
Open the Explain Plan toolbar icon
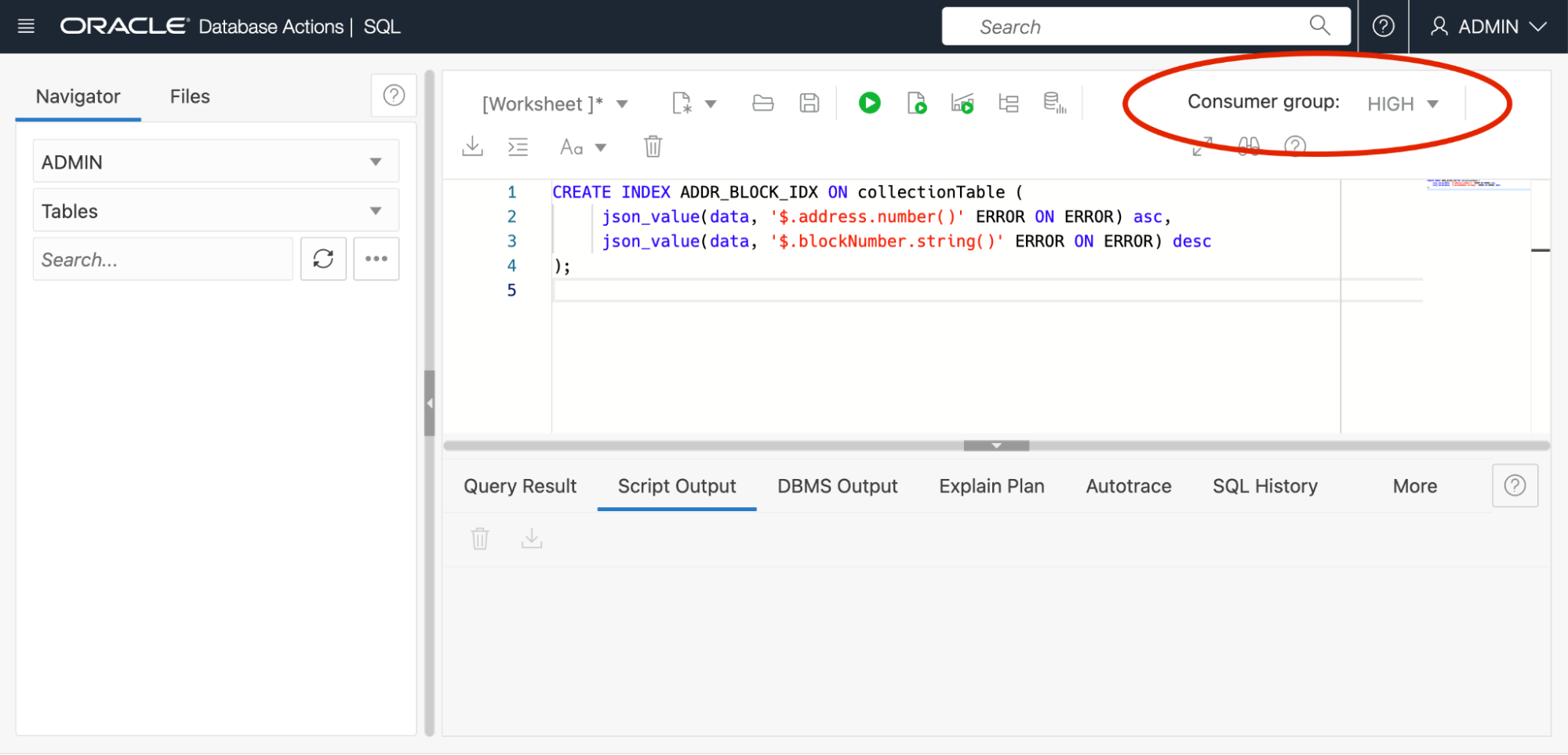[1008, 103]
